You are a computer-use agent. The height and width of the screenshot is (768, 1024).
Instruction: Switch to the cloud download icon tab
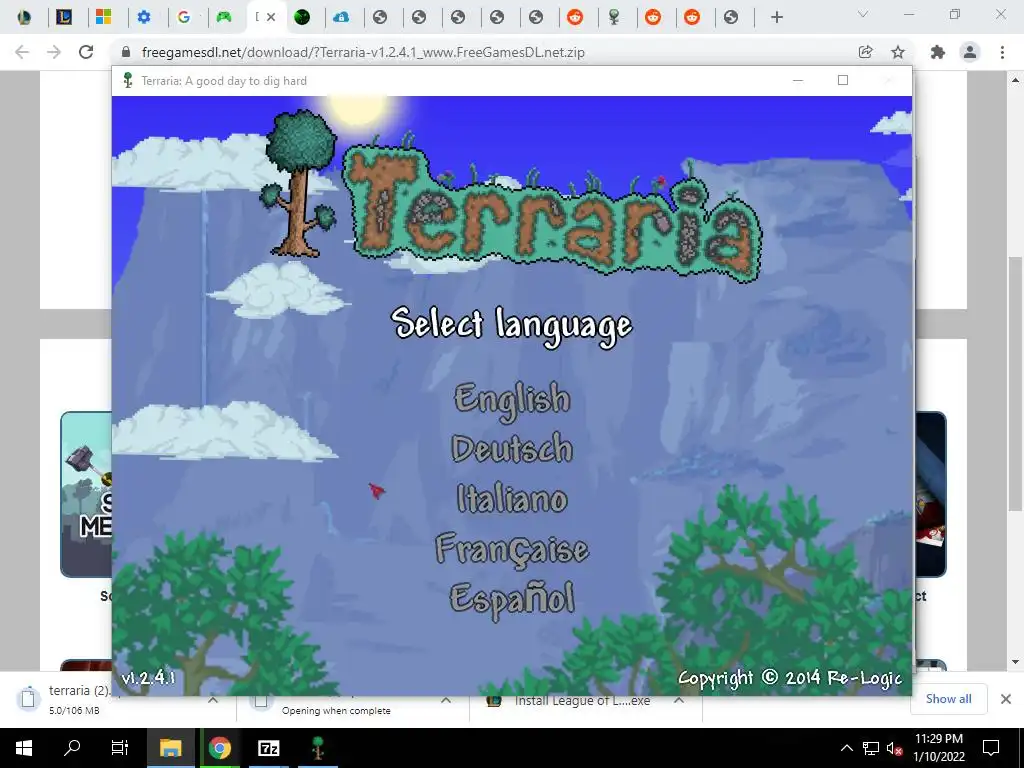pyautogui.click(x=341, y=17)
